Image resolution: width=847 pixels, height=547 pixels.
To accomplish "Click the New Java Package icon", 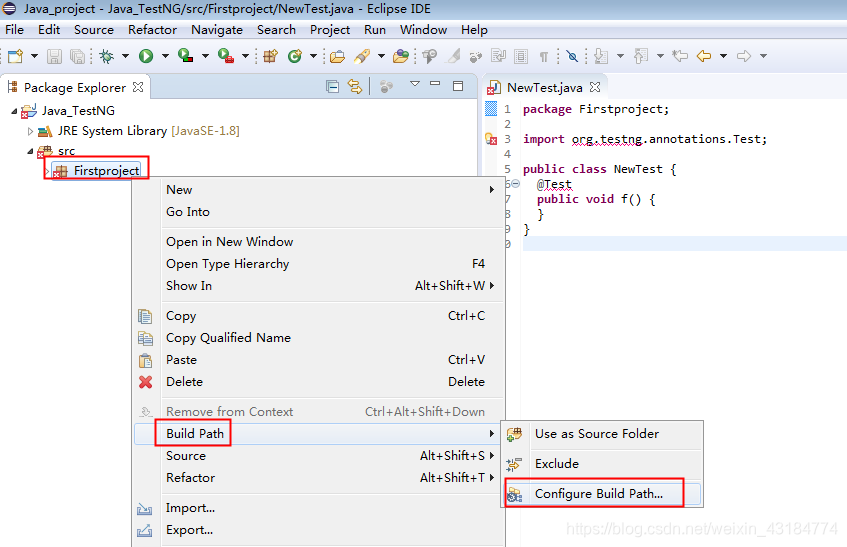I will (270, 56).
